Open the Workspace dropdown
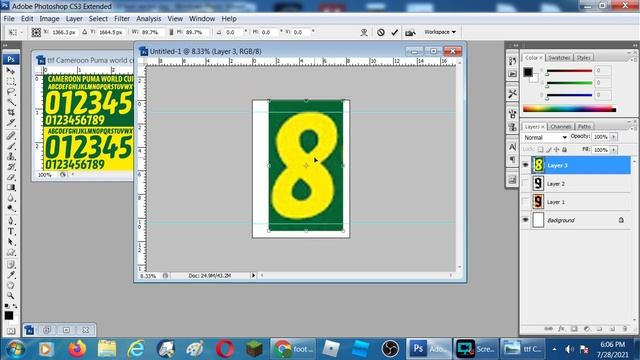 pyautogui.click(x=440, y=32)
